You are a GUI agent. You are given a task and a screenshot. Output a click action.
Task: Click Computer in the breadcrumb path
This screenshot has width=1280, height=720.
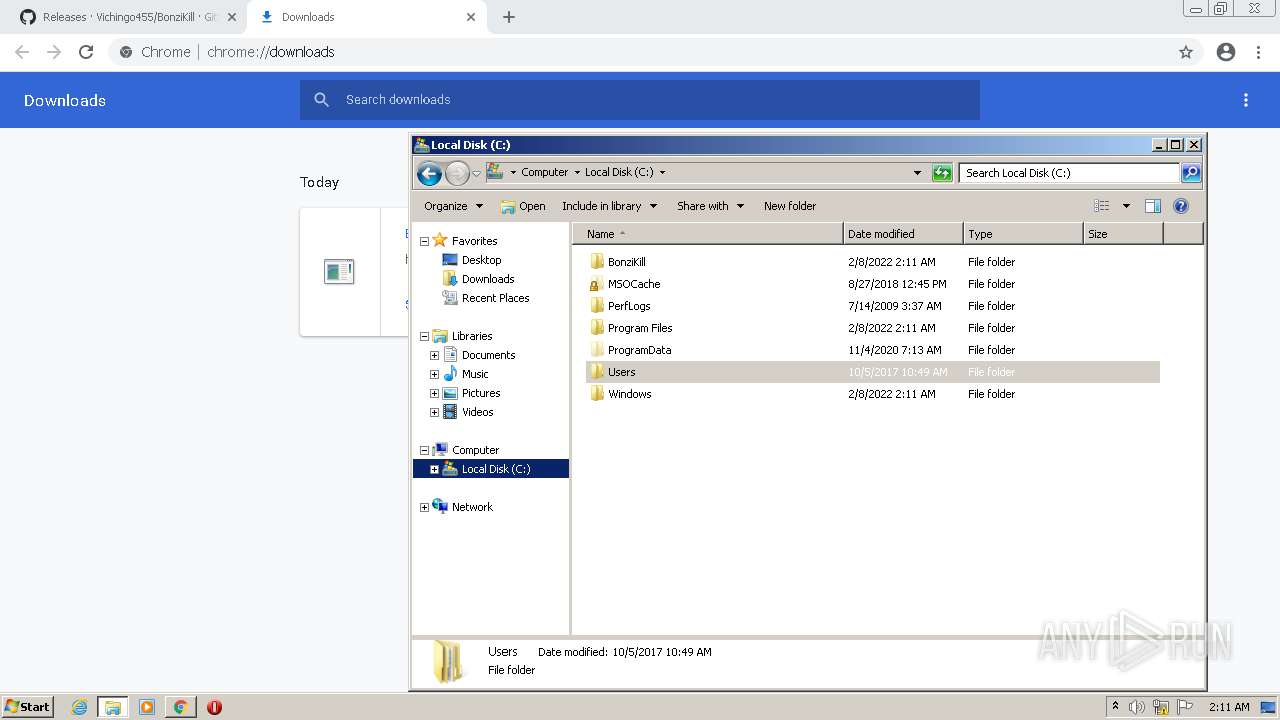544,172
